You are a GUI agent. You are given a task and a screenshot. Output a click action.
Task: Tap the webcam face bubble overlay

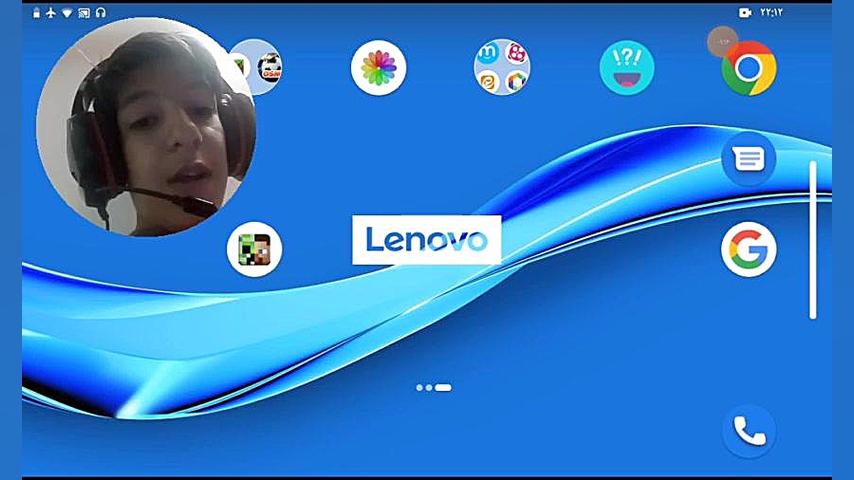pyautogui.click(x=146, y=127)
